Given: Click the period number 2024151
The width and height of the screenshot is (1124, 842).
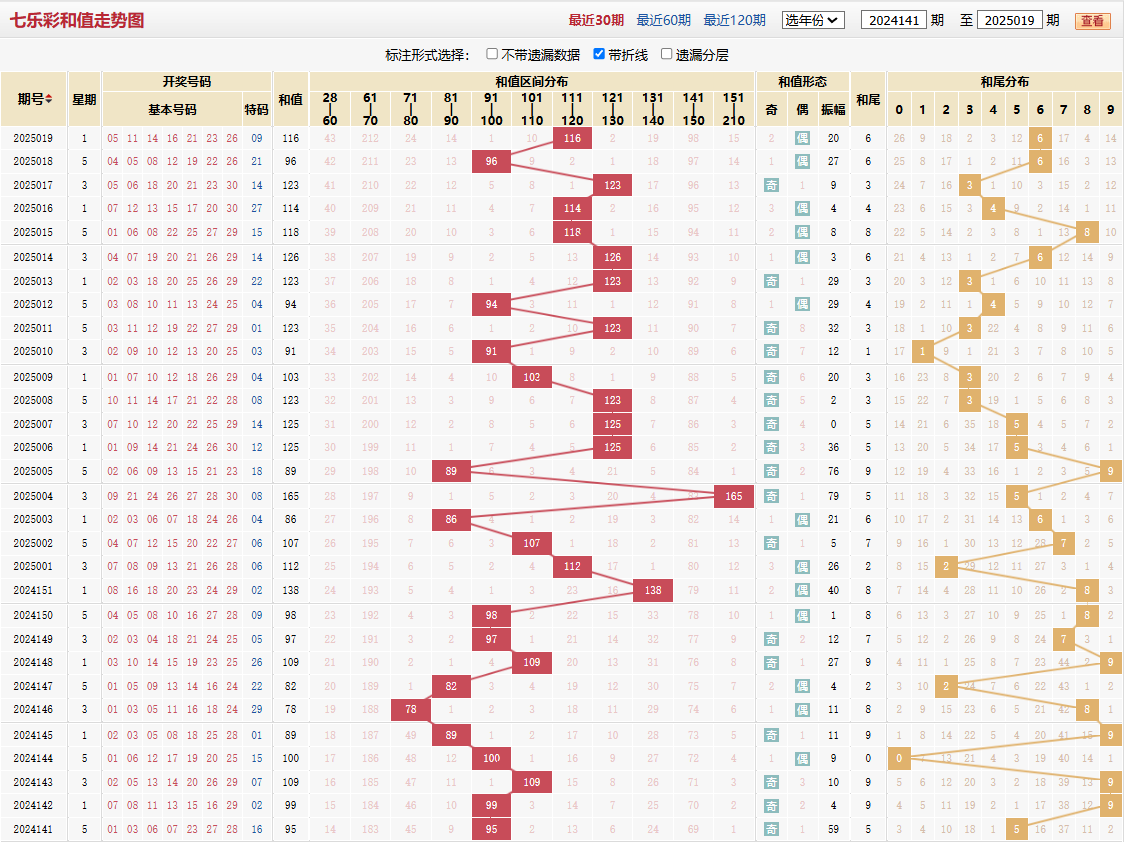Looking at the screenshot, I should 33,590.
